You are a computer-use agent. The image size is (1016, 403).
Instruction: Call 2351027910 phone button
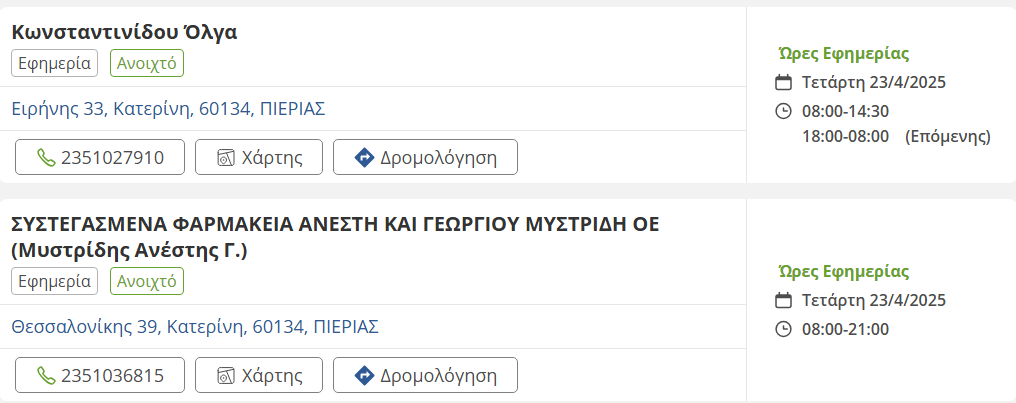pyautogui.click(x=100, y=158)
